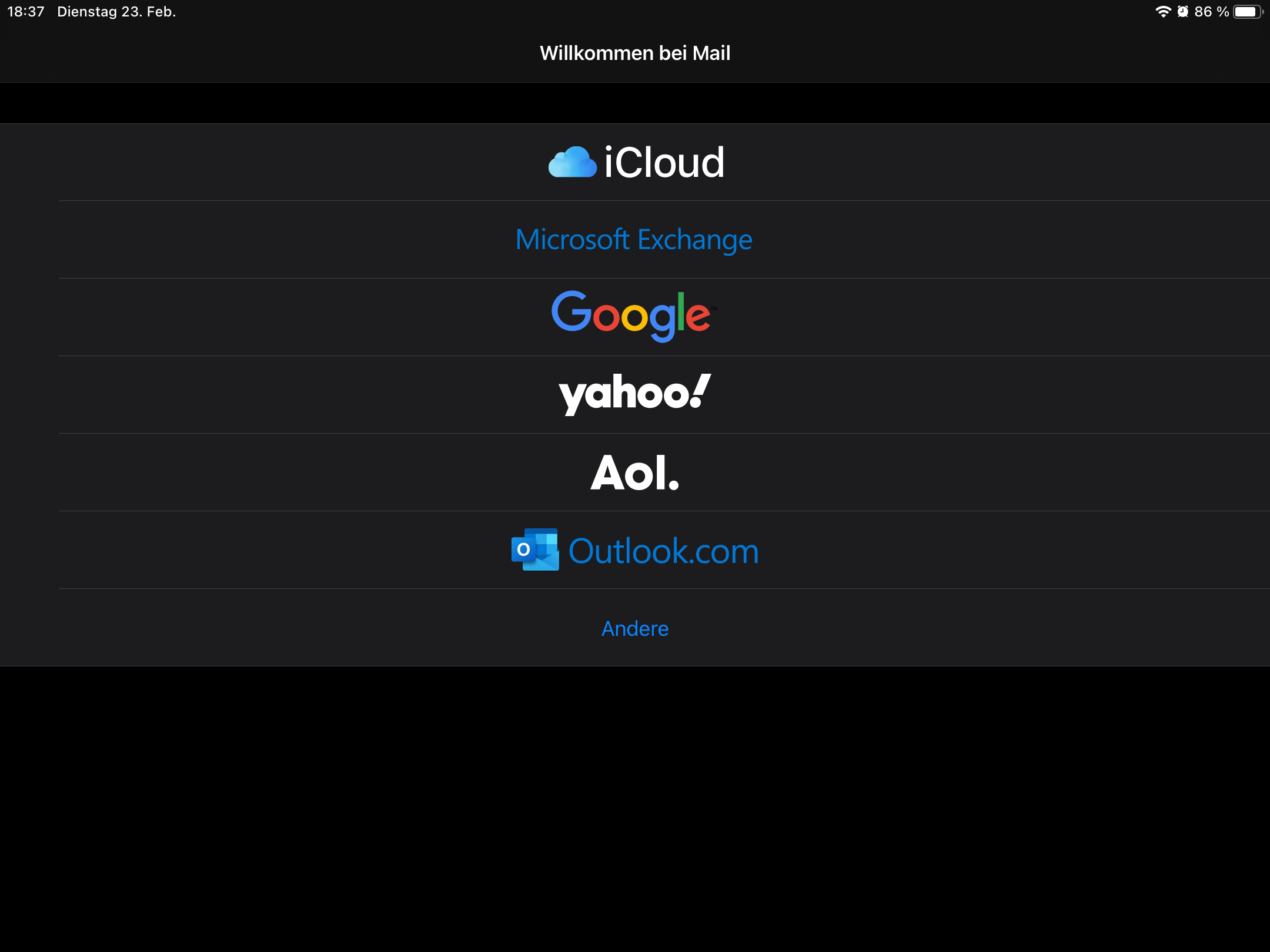Screen dimensions: 1270x952
Task: Choose the Aol logo provider
Action: (x=634, y=472)
